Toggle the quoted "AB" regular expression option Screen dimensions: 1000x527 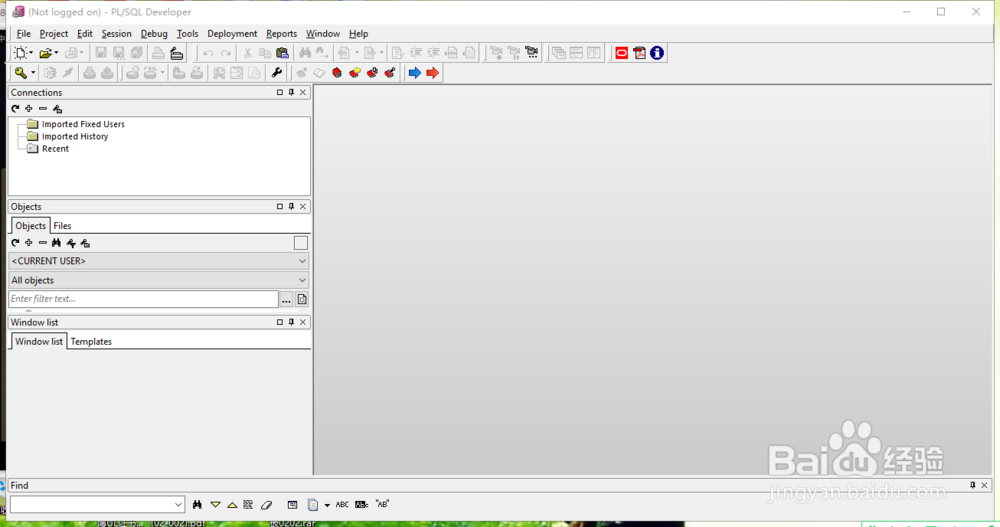tap(382, 504)
